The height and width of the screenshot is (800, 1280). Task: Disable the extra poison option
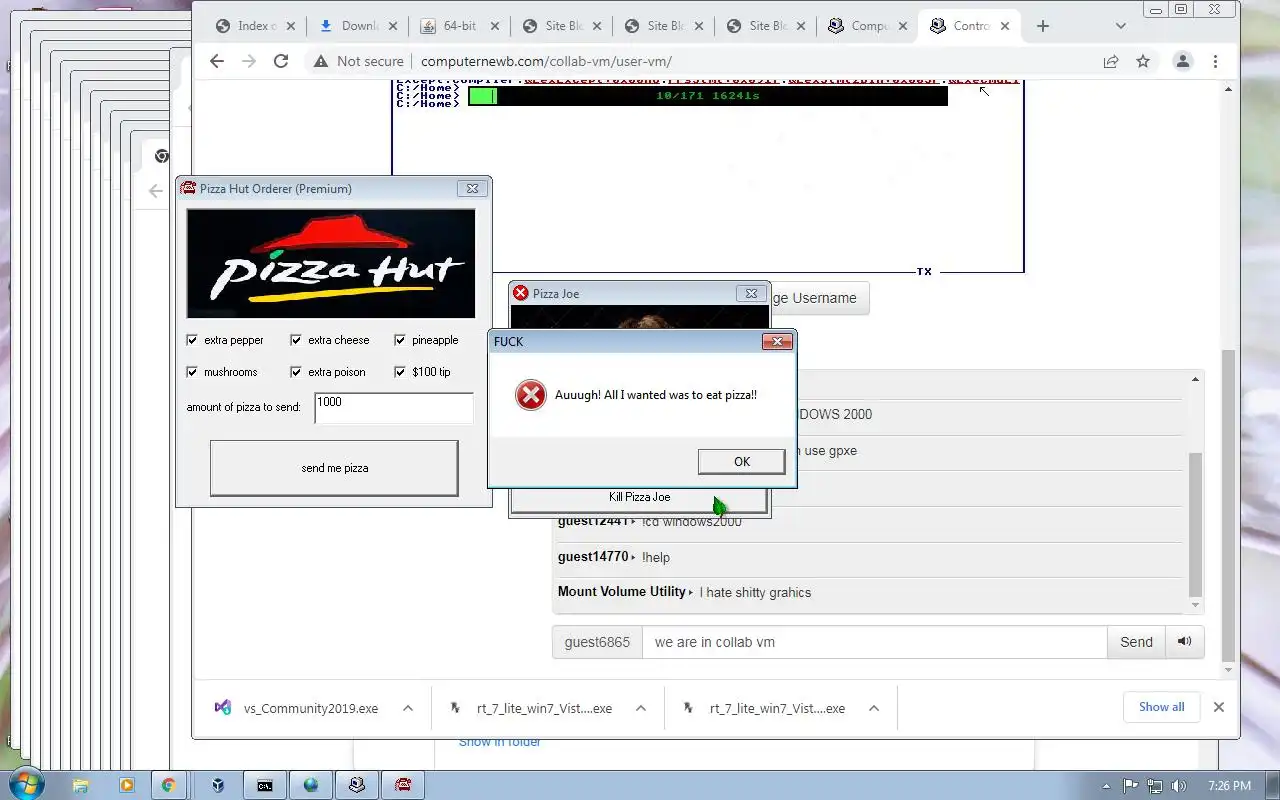click(296, 372)
